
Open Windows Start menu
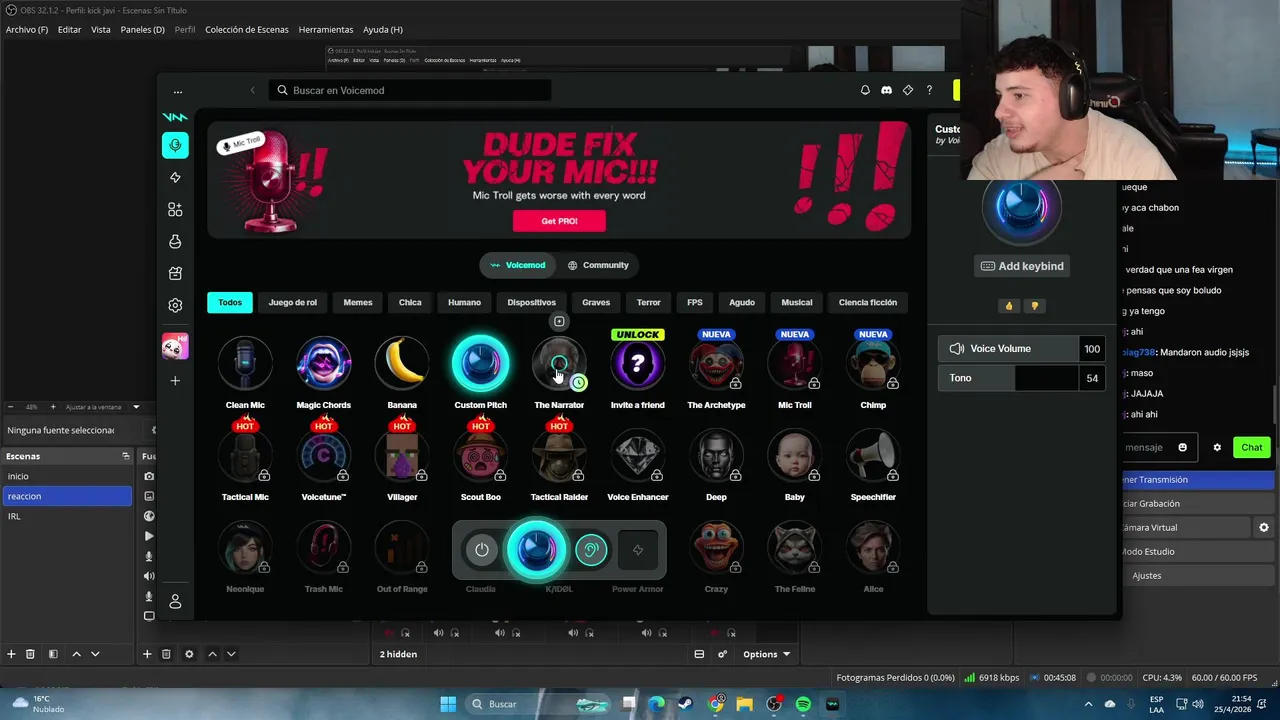[x=448, y=704]
